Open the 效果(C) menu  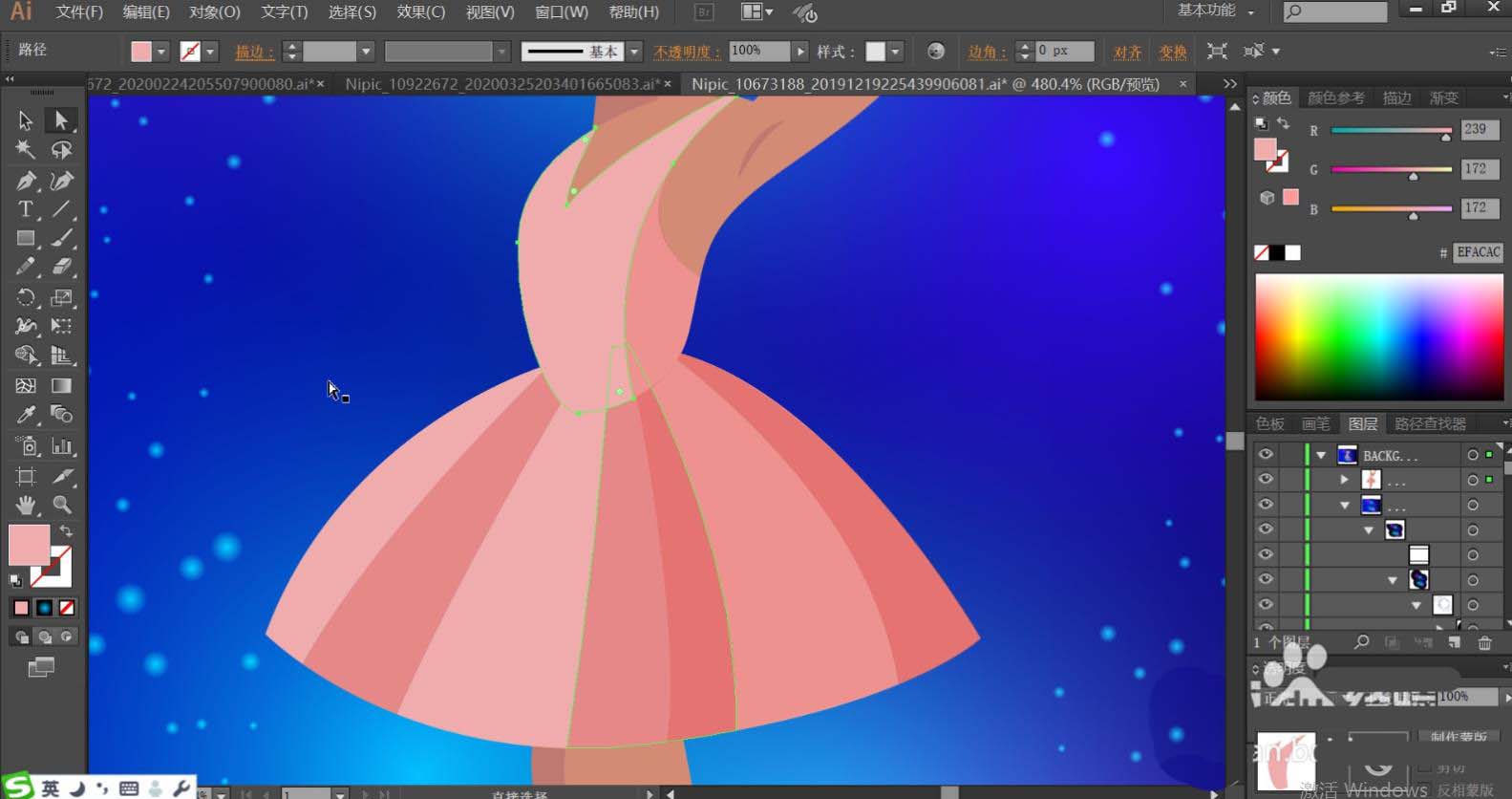[420, 12]
